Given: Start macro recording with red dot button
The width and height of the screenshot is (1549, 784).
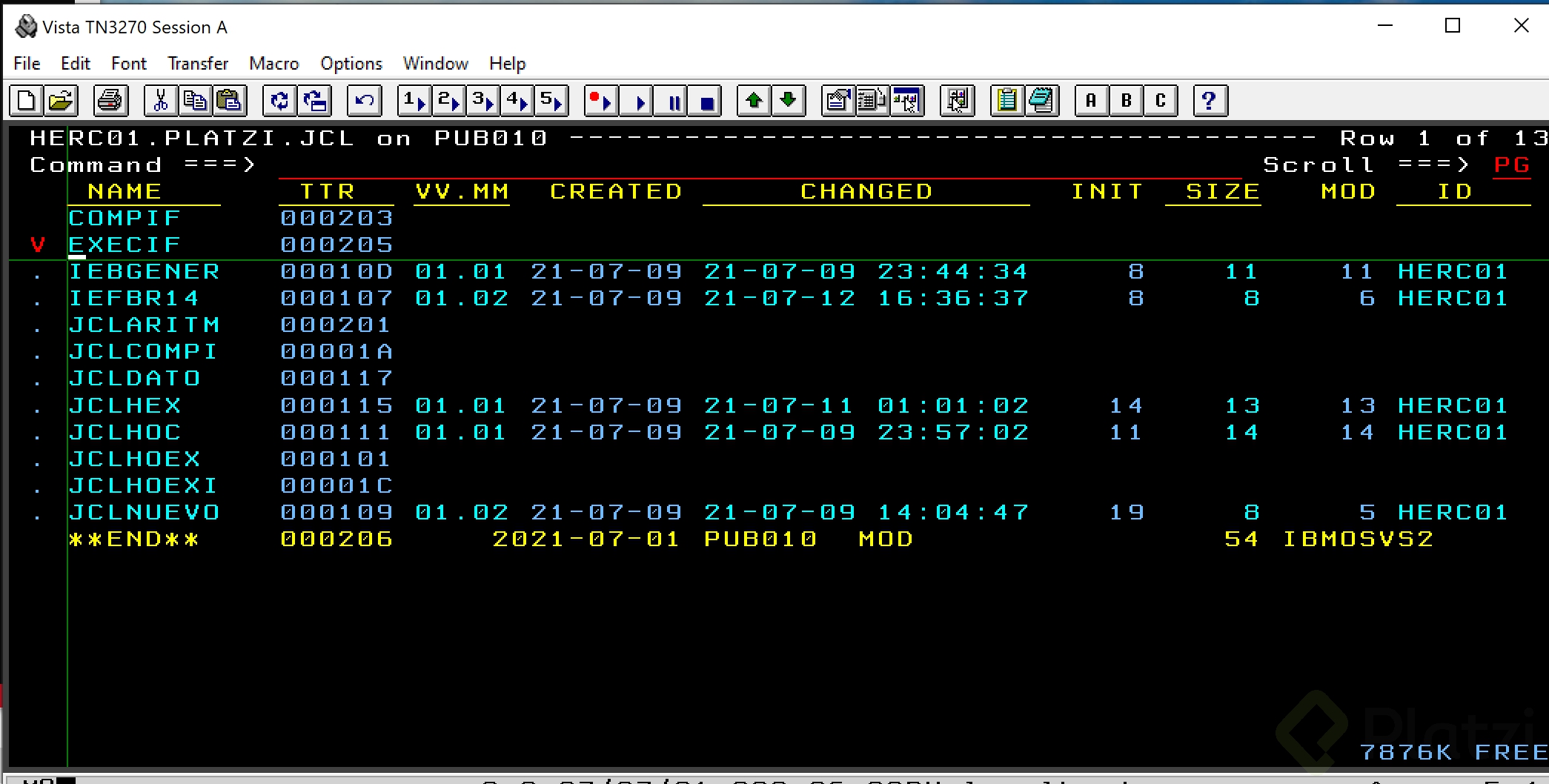Looking at the screenshot, I should [601, 101].
